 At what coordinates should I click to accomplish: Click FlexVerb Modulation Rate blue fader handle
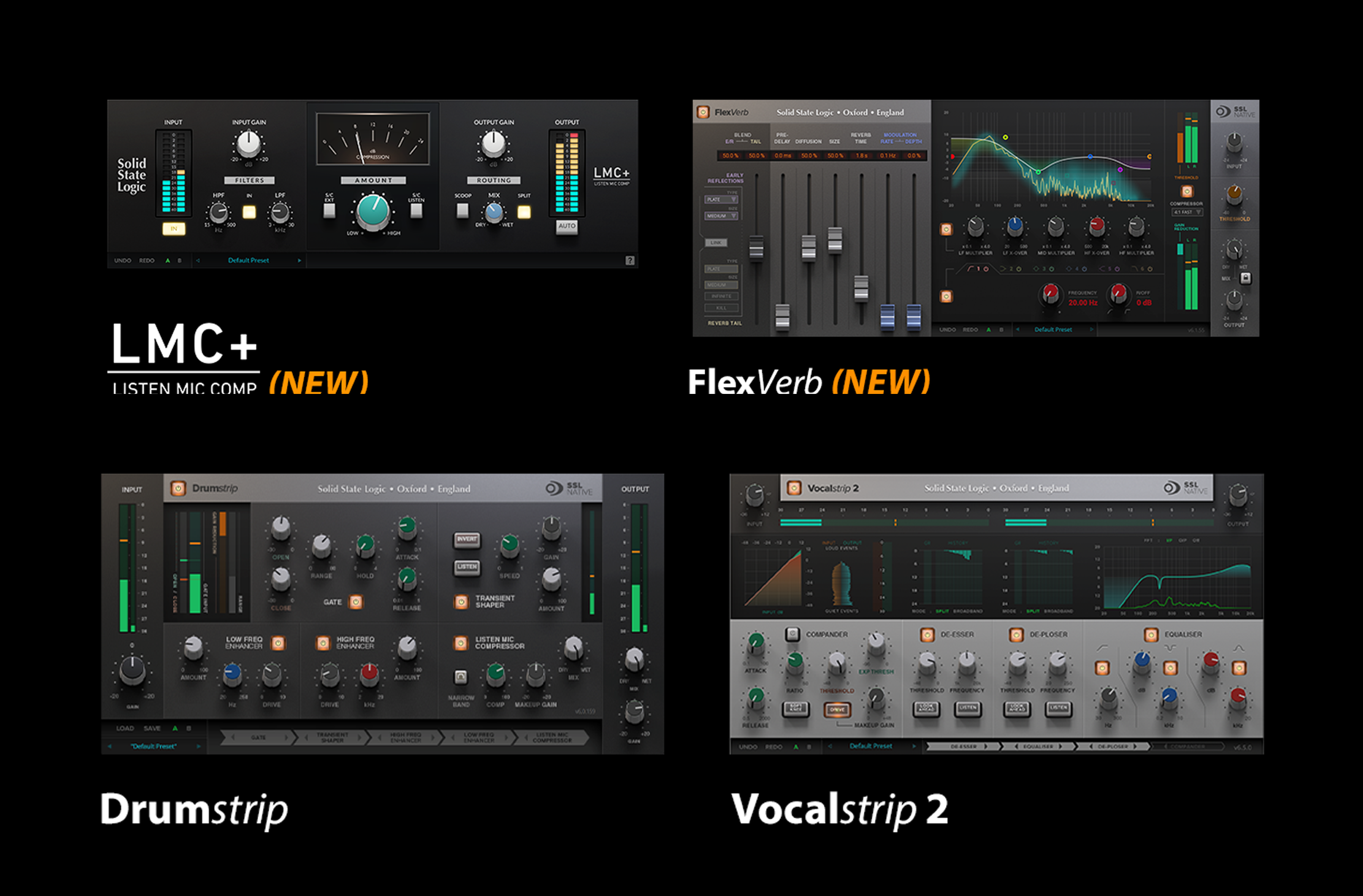click(x=887, y=317)
